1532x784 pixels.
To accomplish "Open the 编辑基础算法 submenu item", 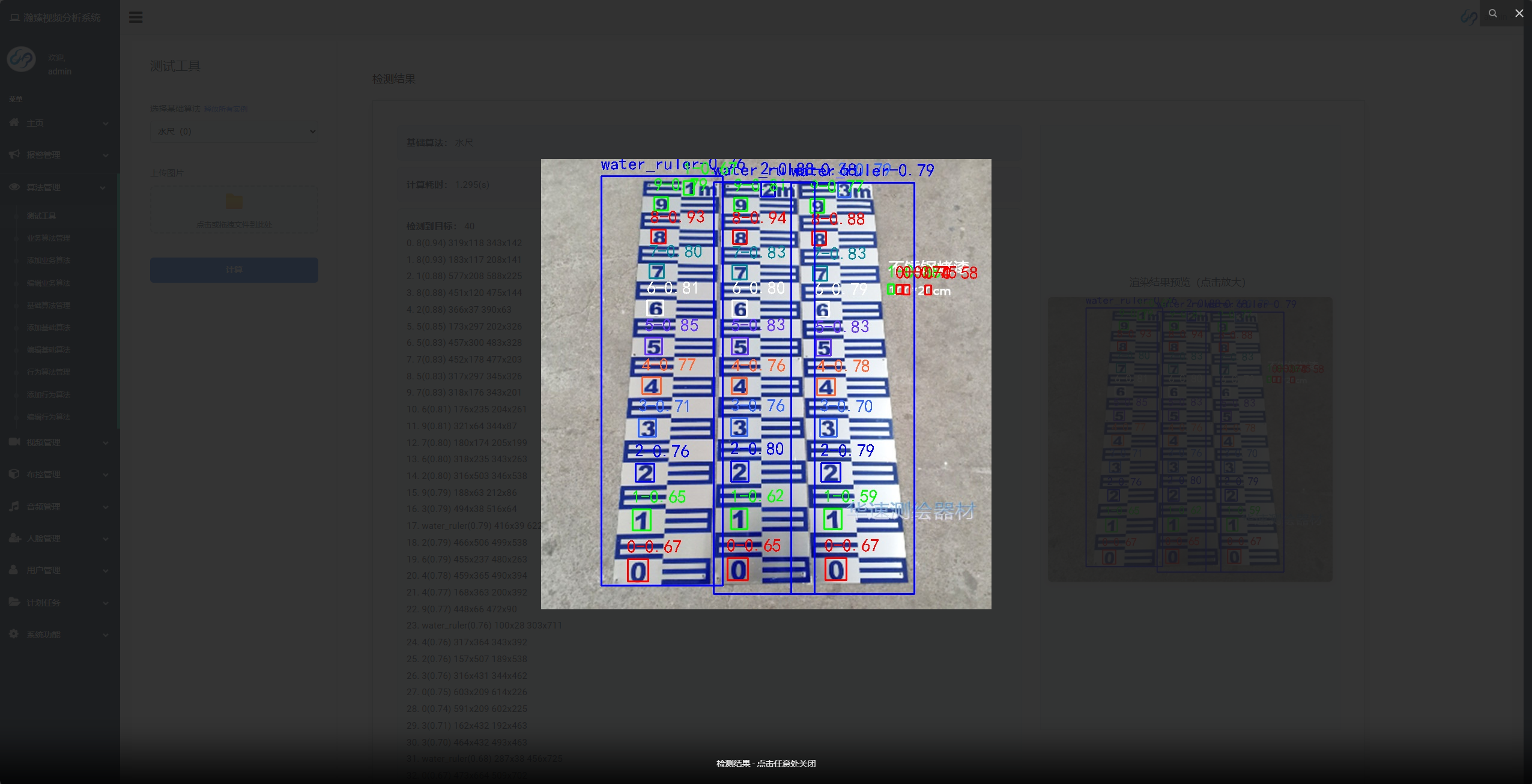I will pos(49,350).
